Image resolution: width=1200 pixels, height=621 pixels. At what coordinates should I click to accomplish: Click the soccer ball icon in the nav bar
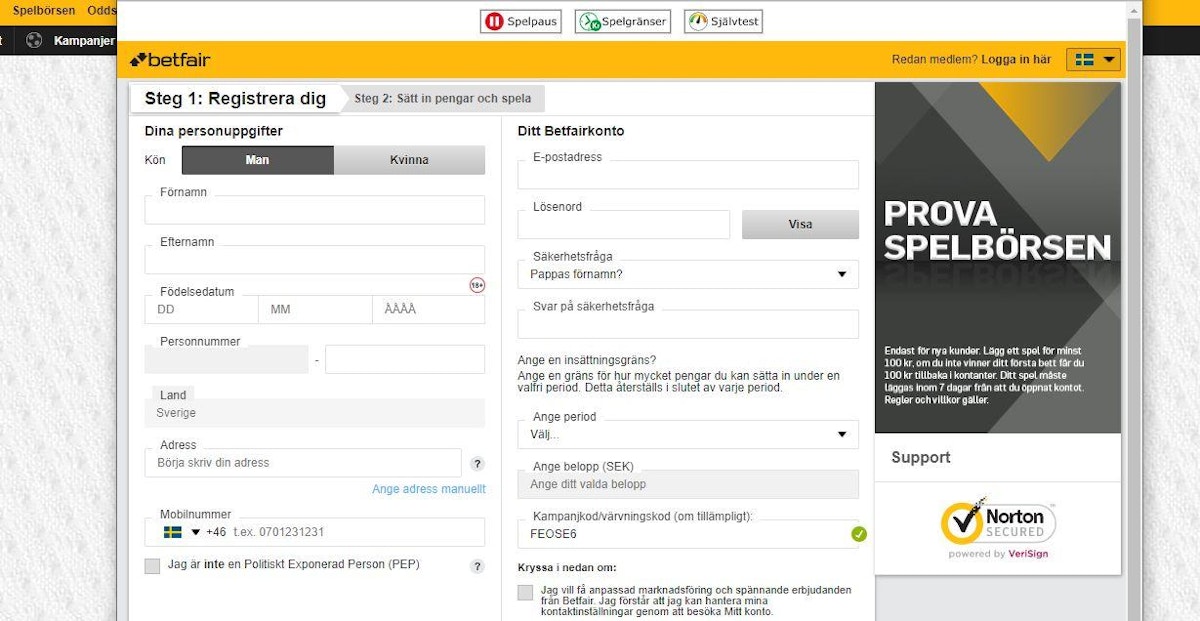click(34, 41)
